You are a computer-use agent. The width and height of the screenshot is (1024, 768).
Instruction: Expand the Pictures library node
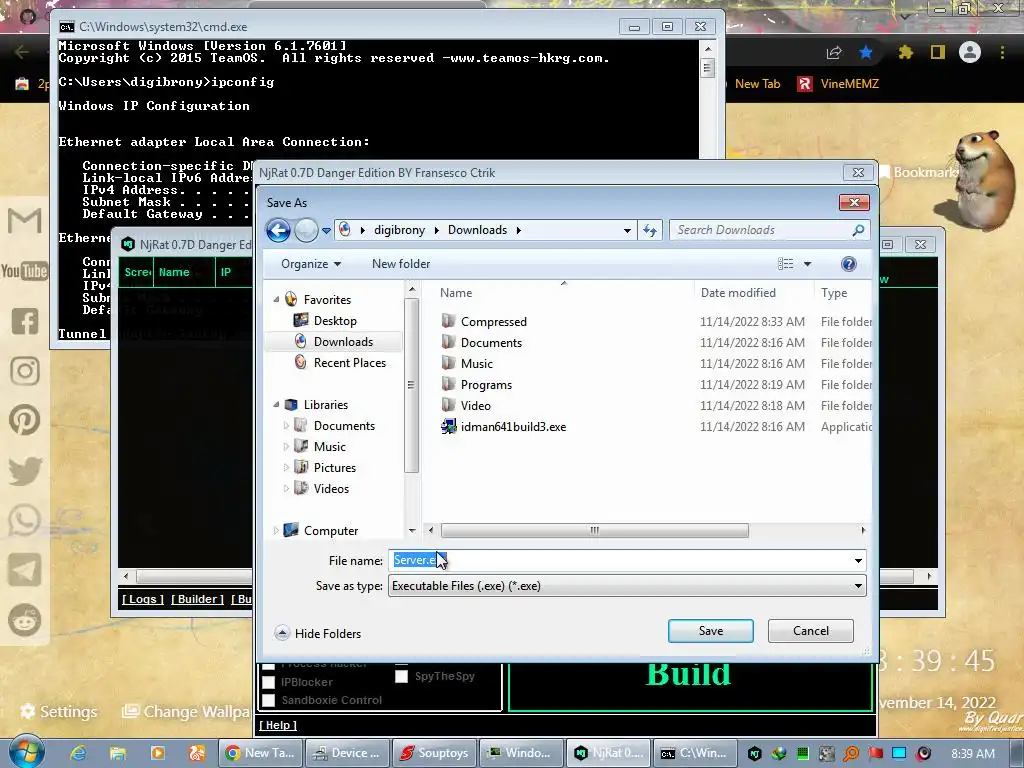[x=286, y=468]
